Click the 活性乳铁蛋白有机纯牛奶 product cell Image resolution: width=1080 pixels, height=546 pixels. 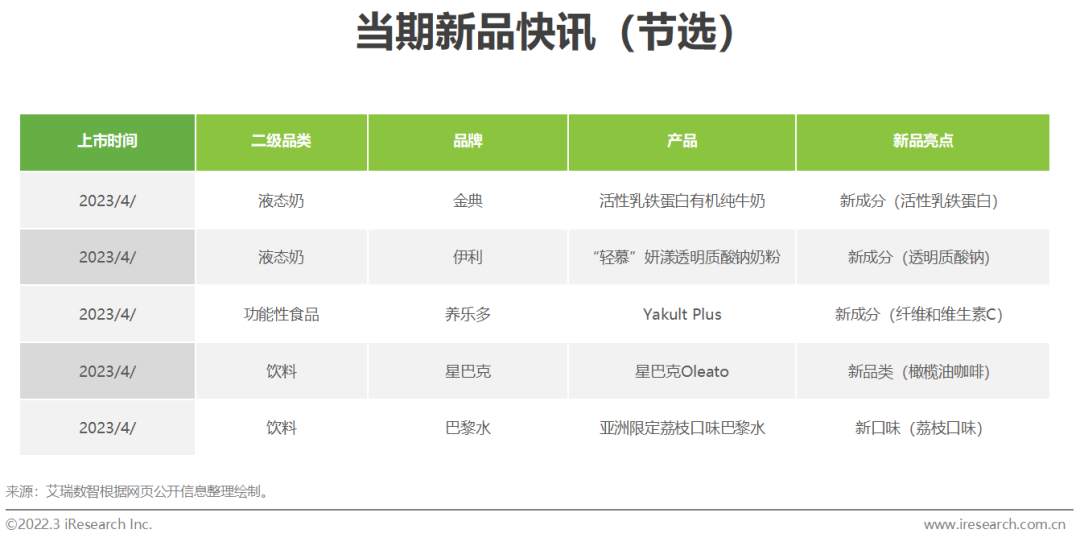[x=682, y=200]
